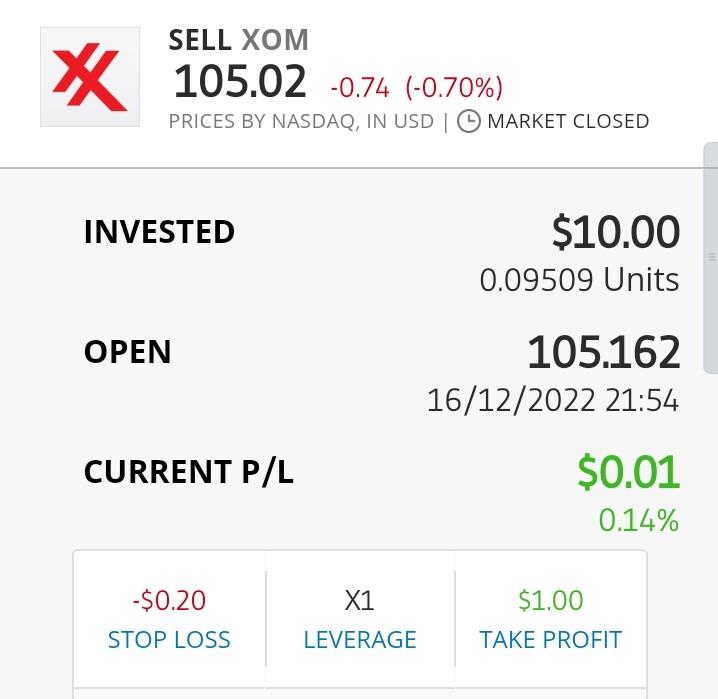The height and width of the screenshot is (699, 718).
Task: Click the X1 leverage value
Action: click(359, 601)
